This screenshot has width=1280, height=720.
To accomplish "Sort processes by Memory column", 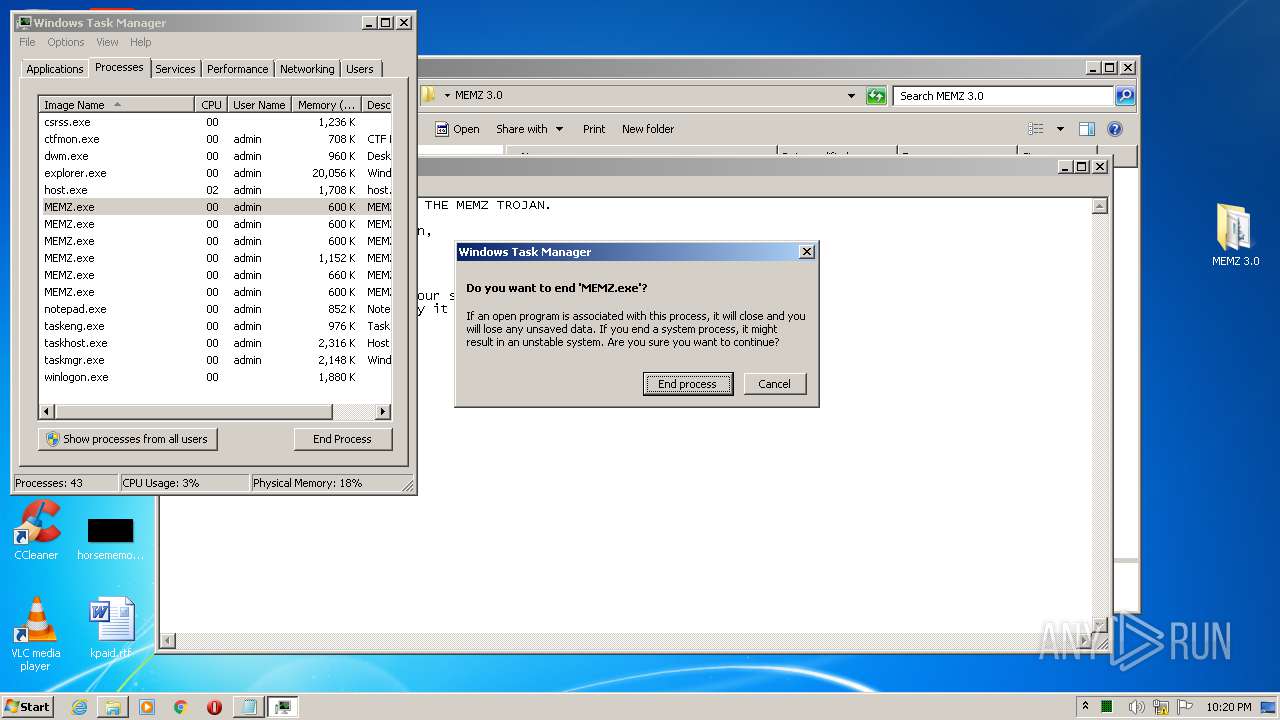I will pyautogui.click(x=327, y=105).
